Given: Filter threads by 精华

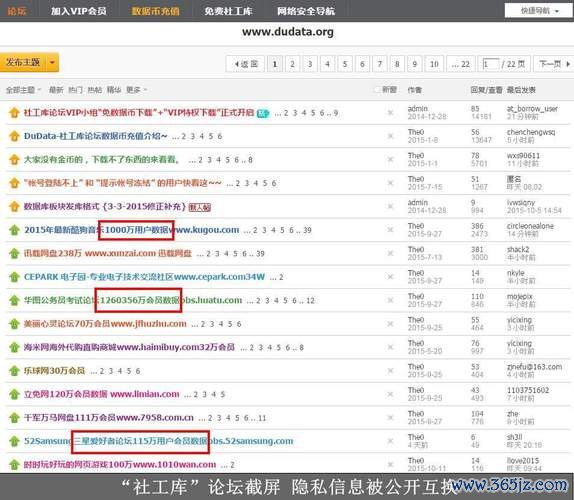Looking at the screenshot, I should [114, 90].
